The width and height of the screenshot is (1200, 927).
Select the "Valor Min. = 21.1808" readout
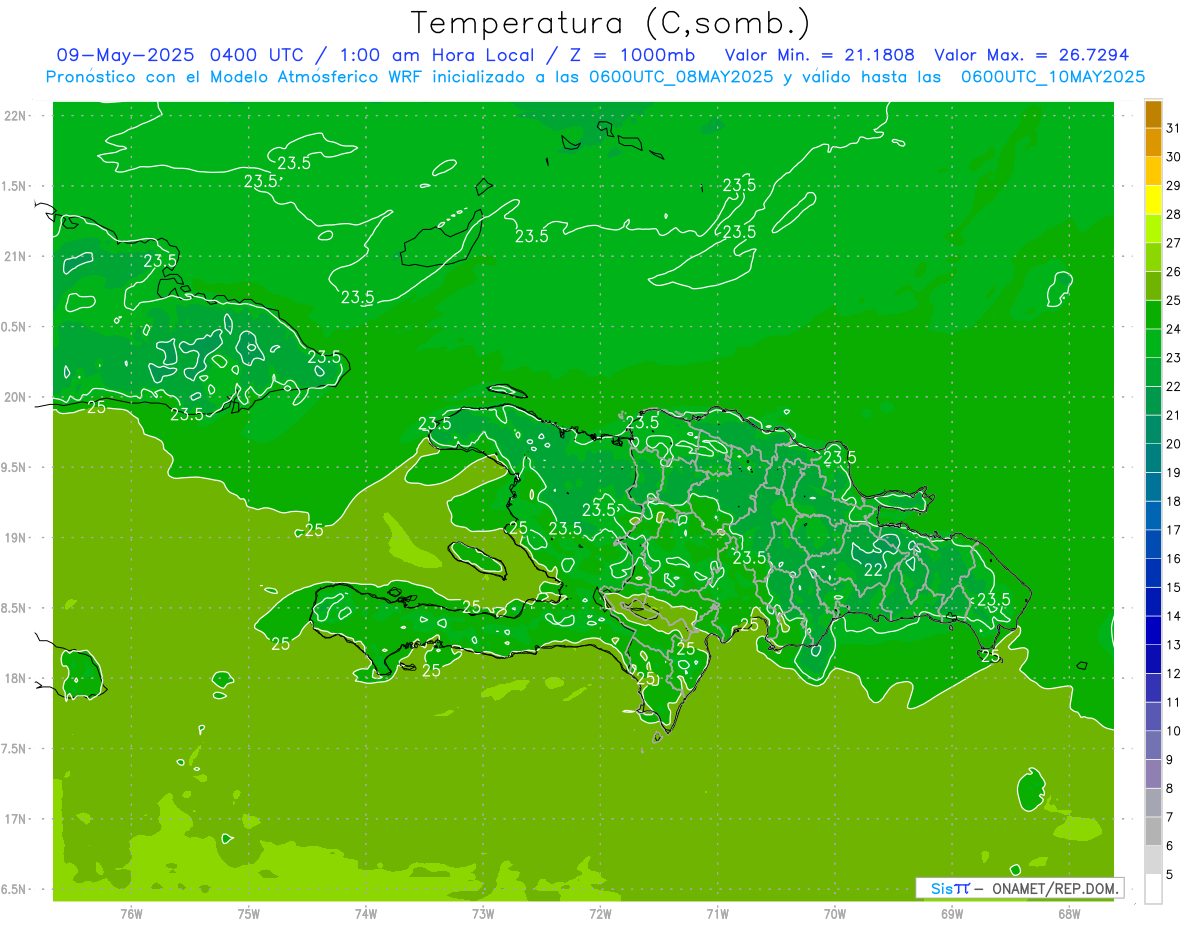[x=821, y=55]
